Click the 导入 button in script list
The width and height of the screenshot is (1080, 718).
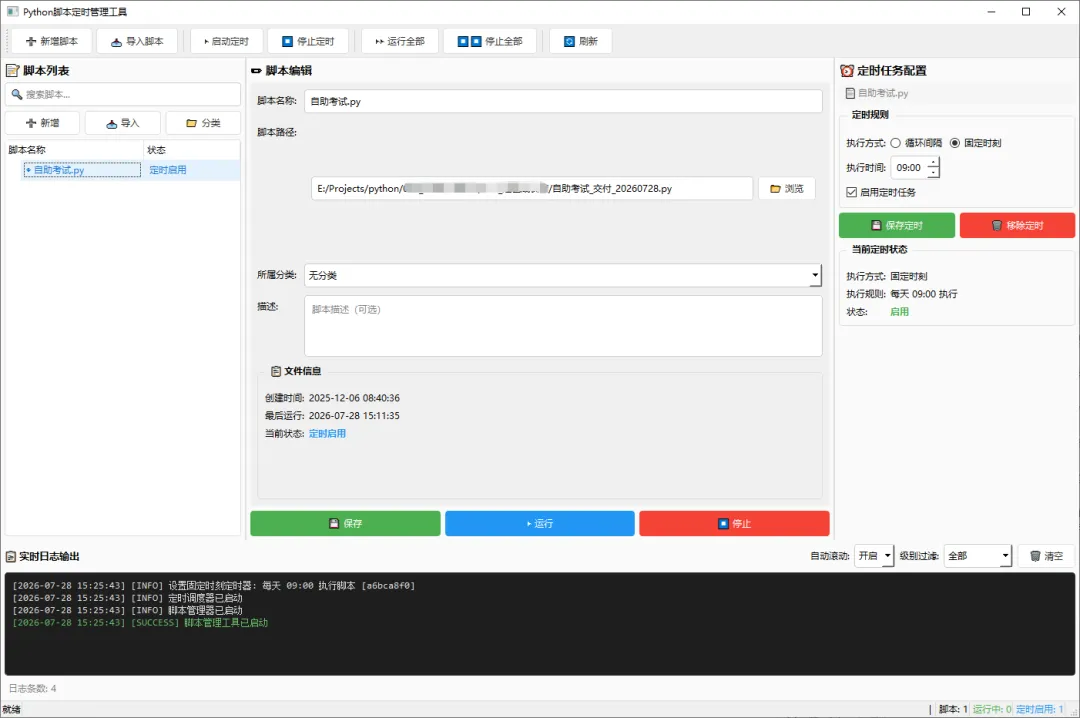[x=123, y=123]
